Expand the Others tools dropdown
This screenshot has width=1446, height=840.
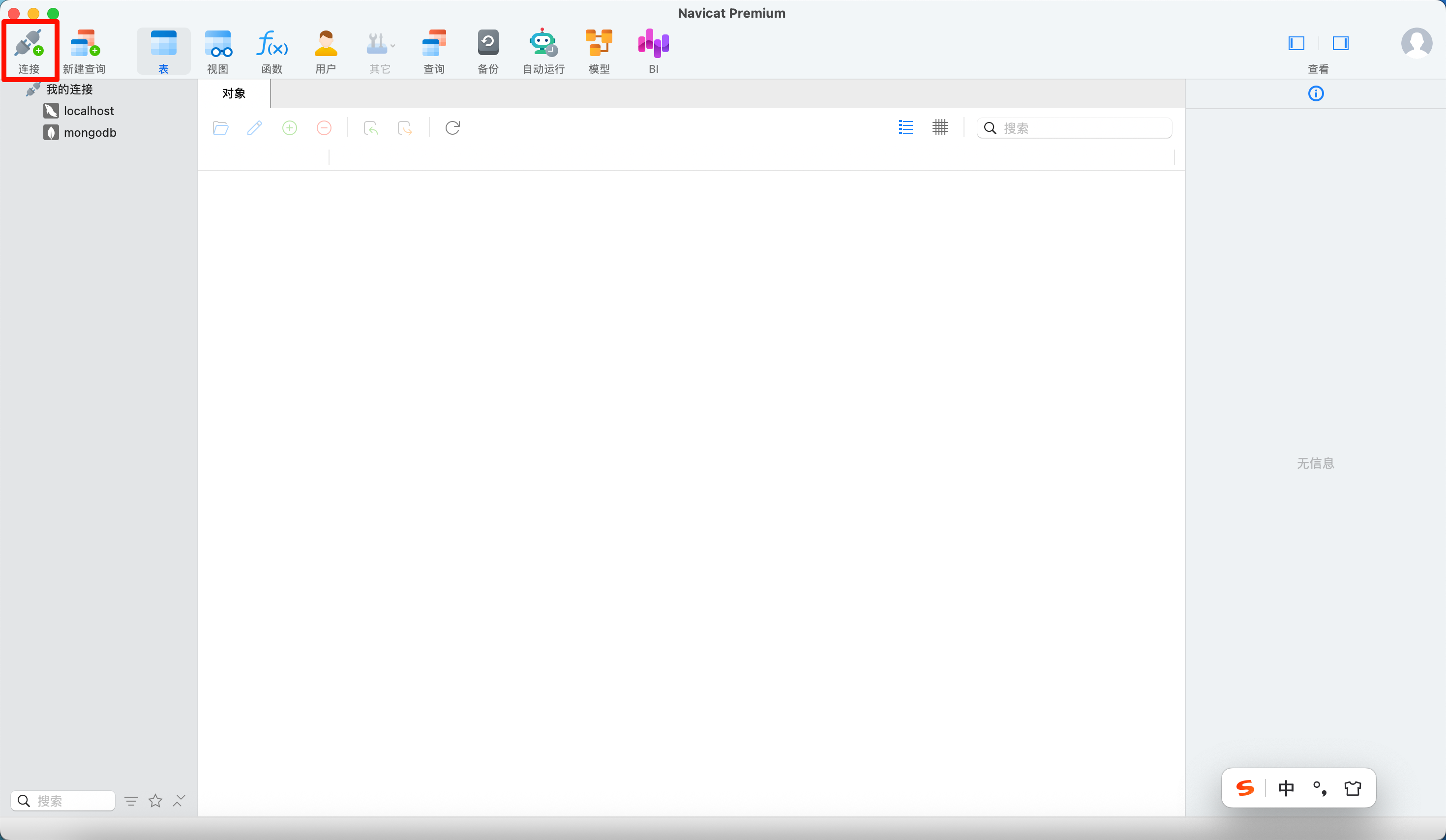point(380,44)
